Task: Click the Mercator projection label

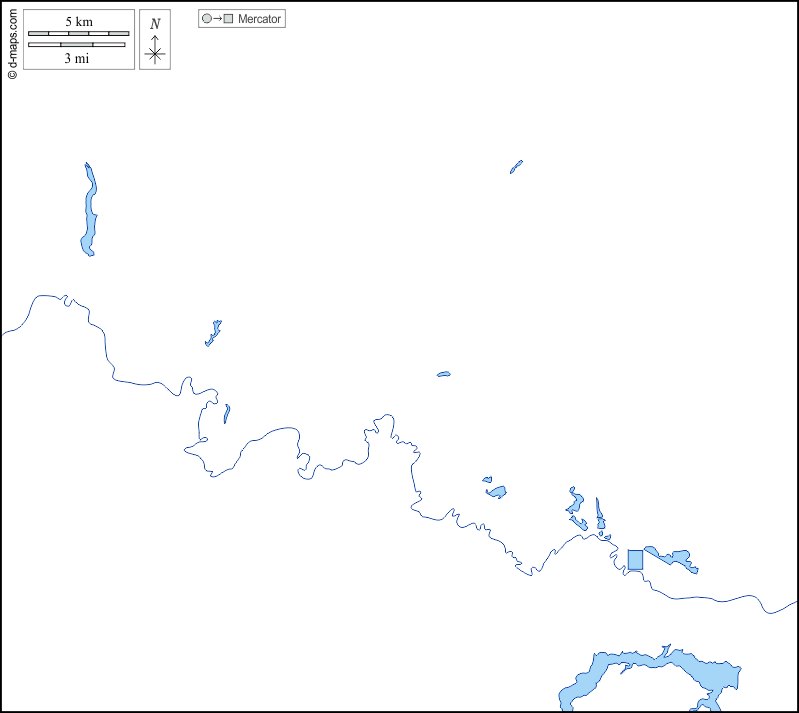Action: tap(259, 19)
